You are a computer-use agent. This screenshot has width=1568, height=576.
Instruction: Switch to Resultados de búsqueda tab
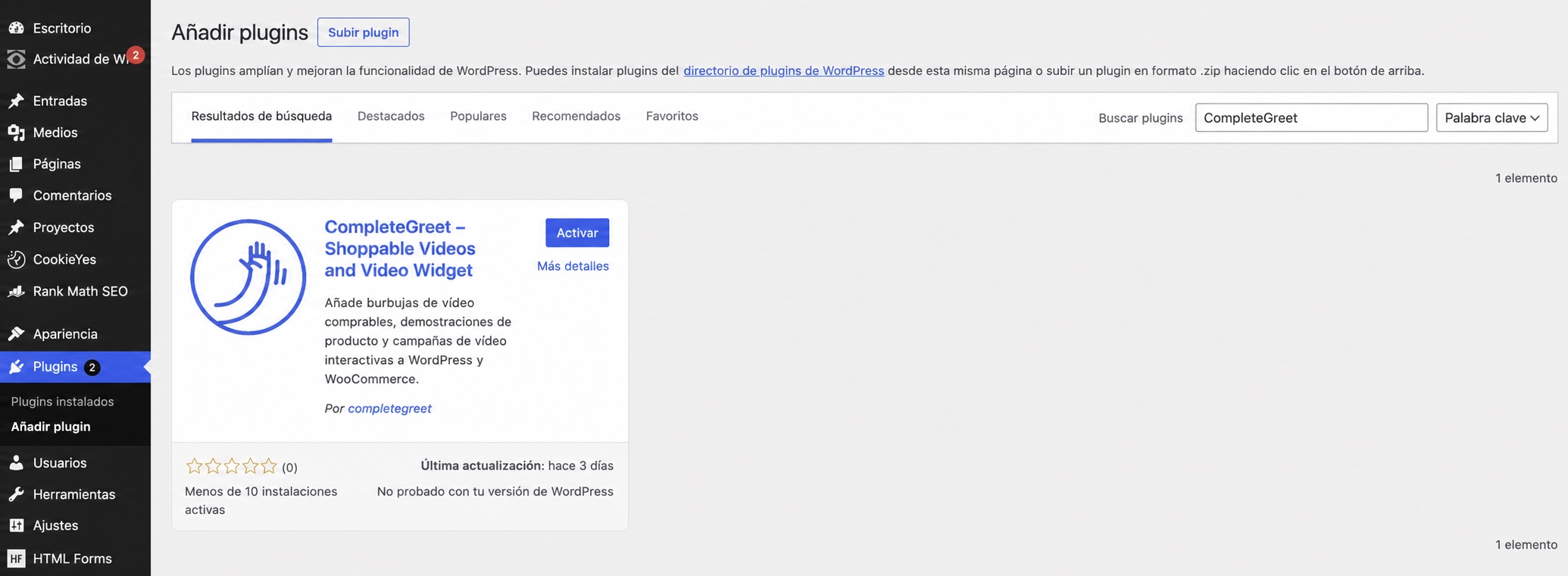click(x=261, y=116)
